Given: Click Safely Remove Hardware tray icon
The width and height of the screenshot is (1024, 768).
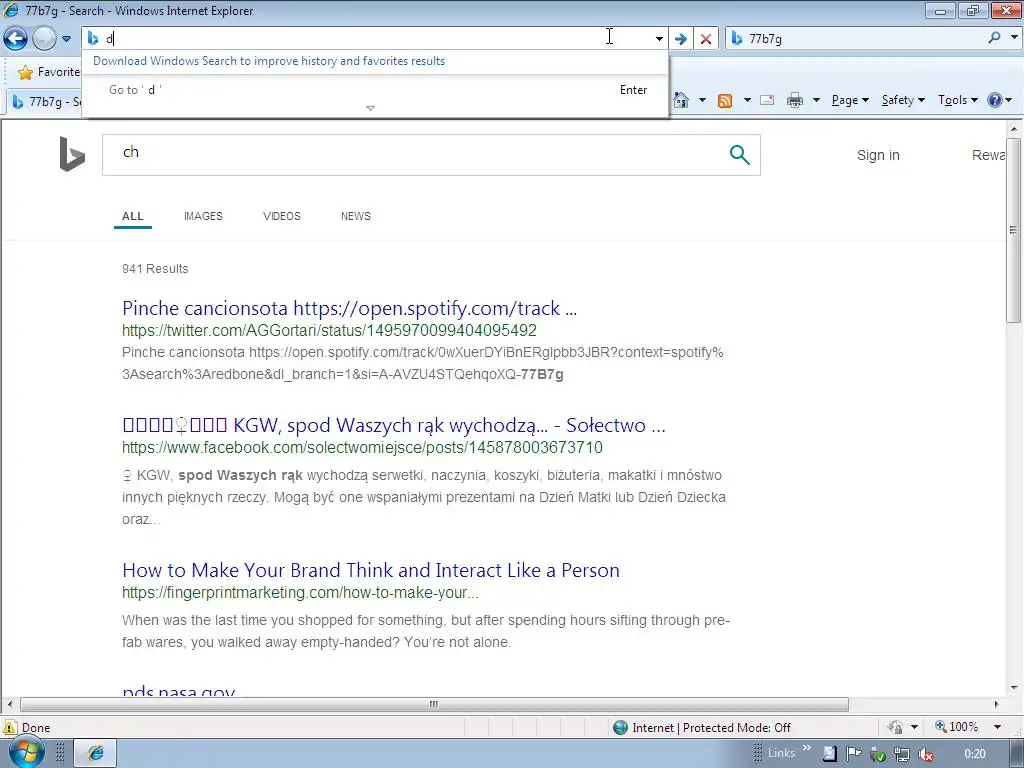Looking at the screenshot, I should [x=878, y=754].
